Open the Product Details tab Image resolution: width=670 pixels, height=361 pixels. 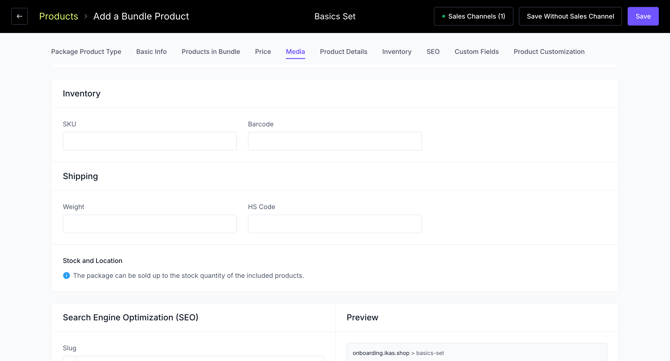click(x=343, y=52)
